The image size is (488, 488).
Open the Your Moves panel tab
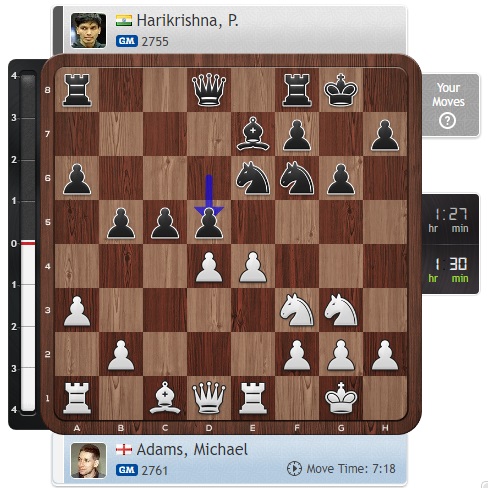pyautogui.click(x=451, y=105)
